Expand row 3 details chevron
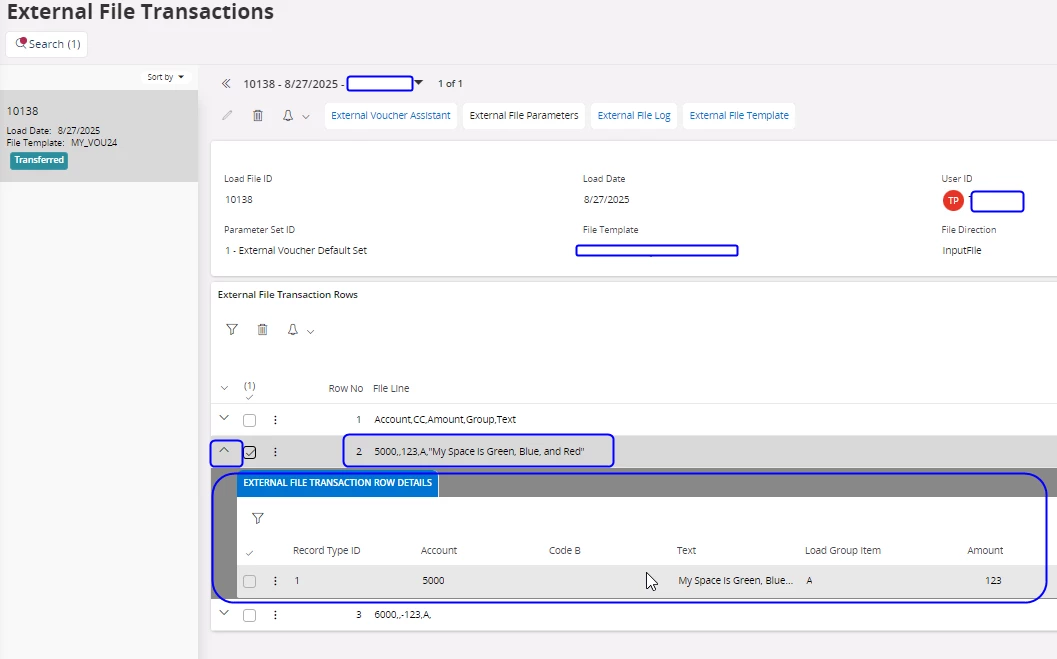This screenshot has height=659, width=1057. tap(225, 614)
